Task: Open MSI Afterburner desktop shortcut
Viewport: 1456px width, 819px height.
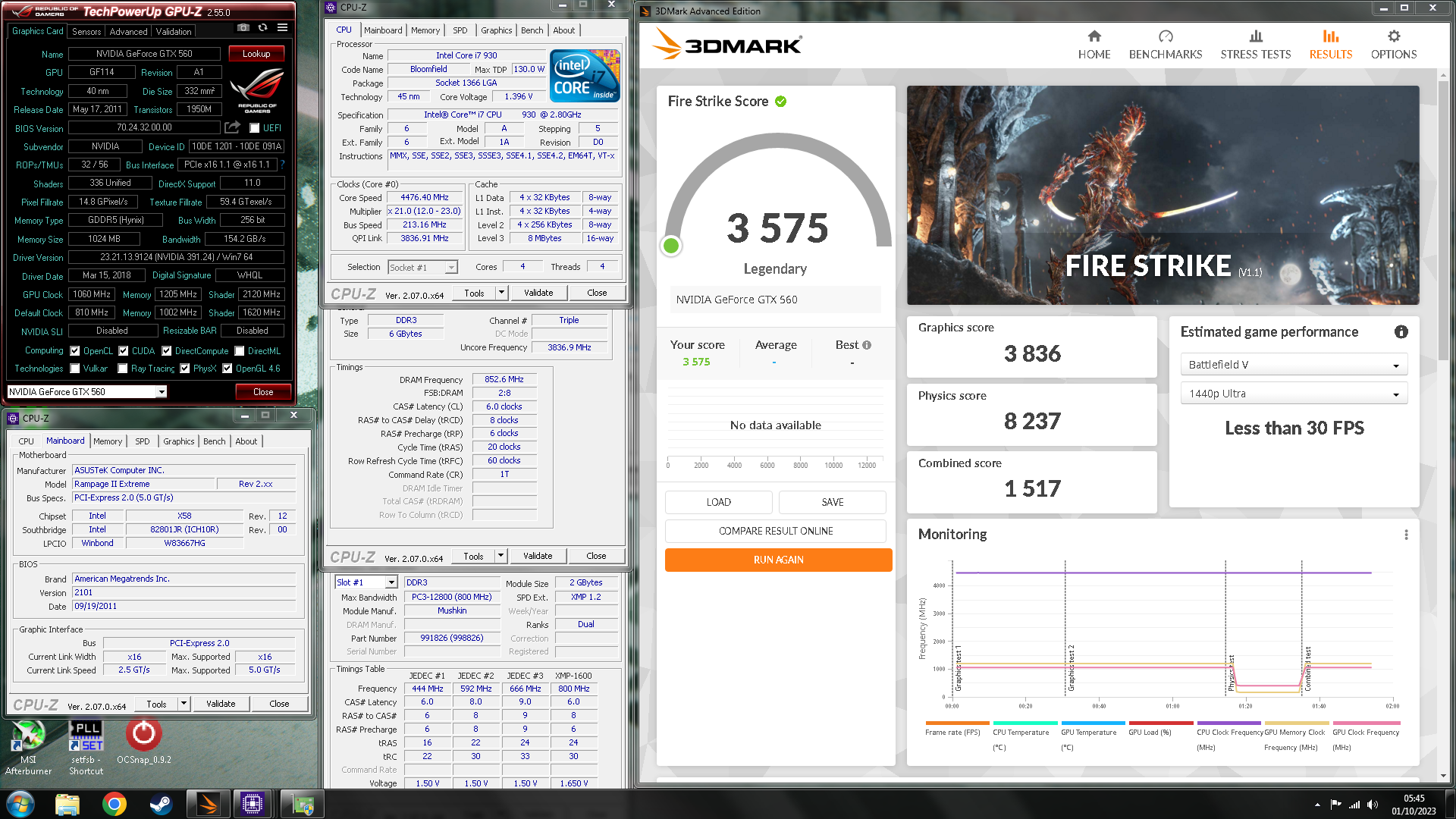Action: coord(28,748)
